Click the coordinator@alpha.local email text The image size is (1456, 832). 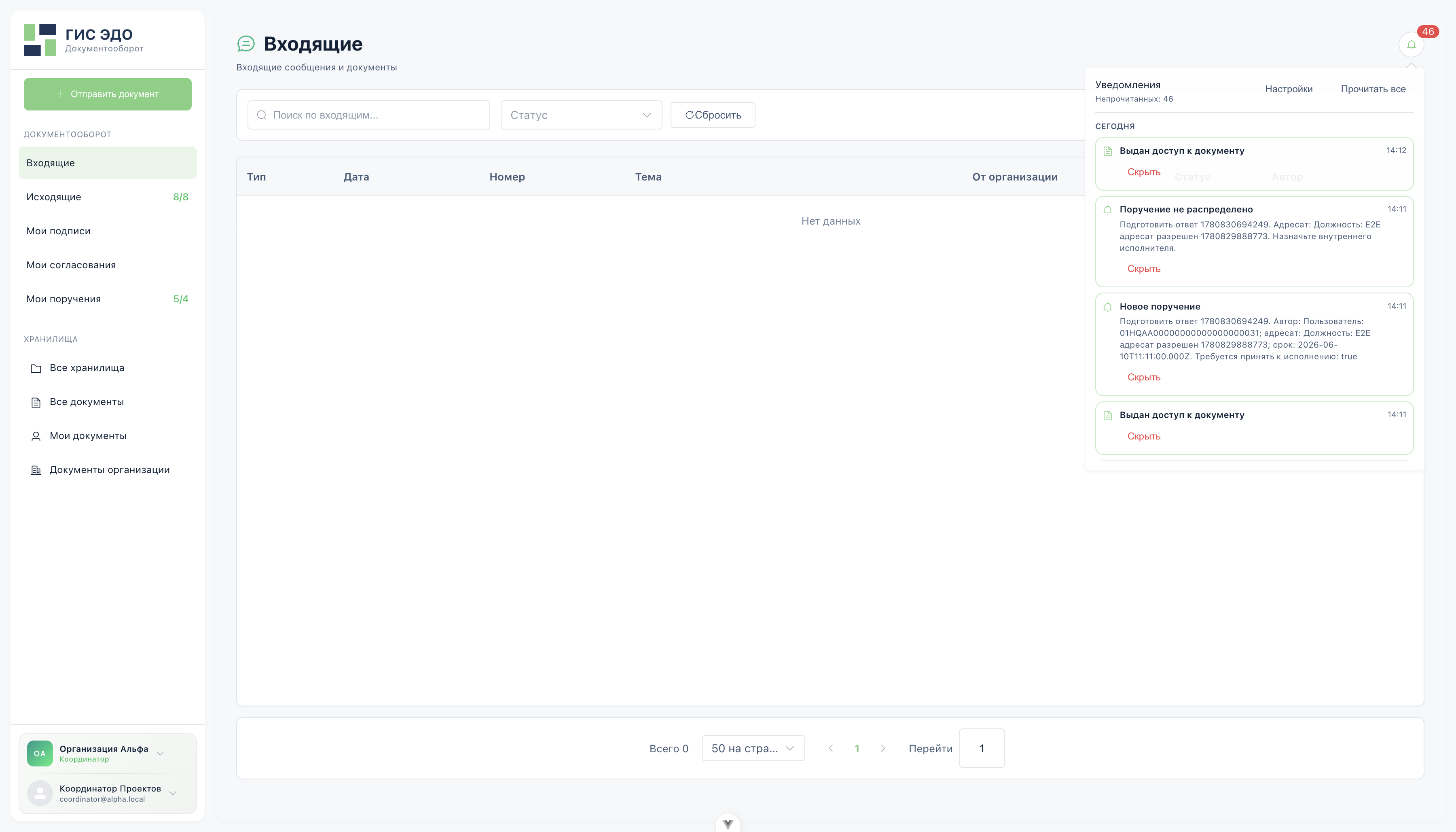click(x=102, y=800)
